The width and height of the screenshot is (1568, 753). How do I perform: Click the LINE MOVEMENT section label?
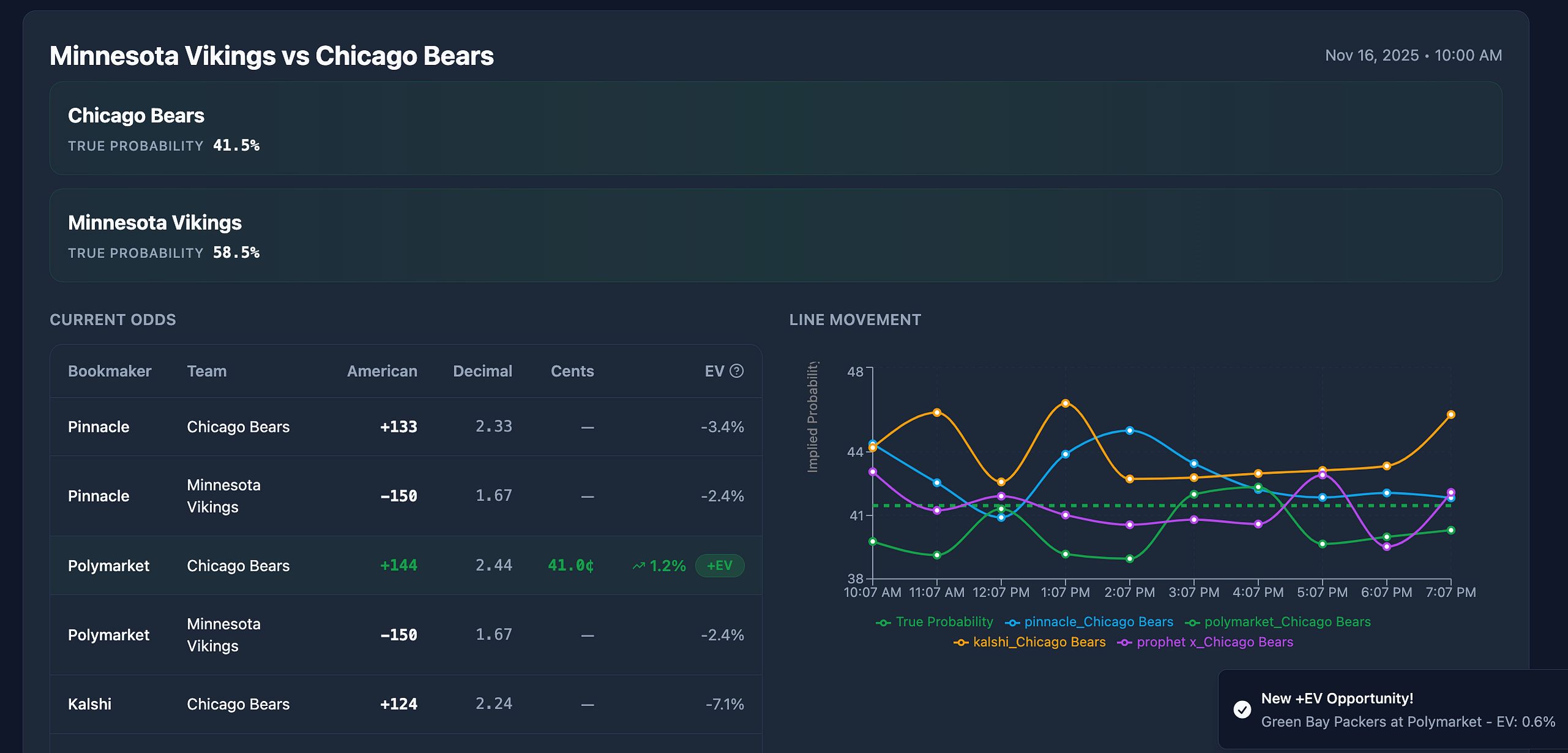coord(855,320)
